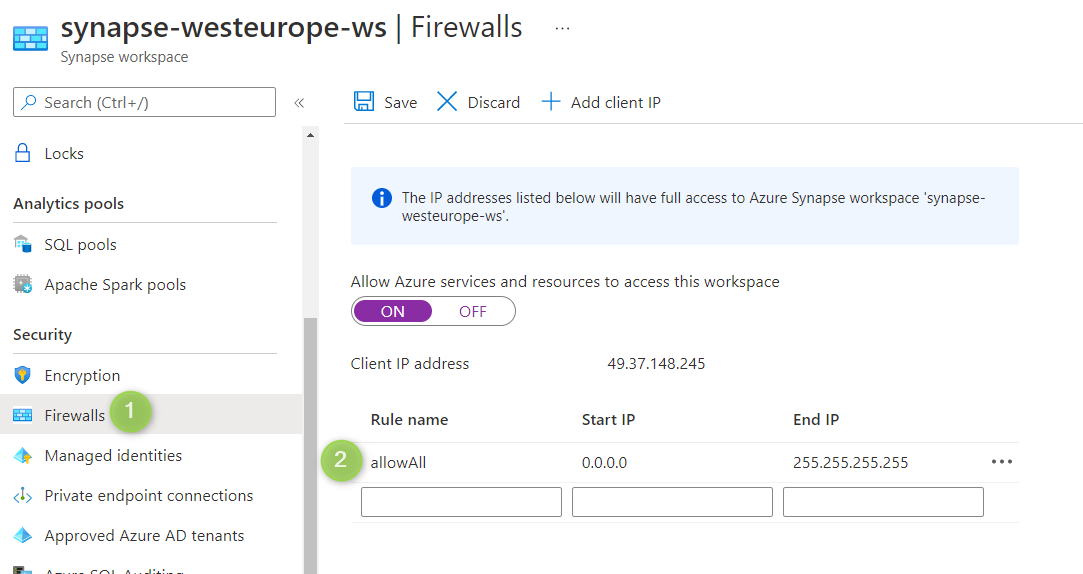The height and width of the screenshot is (574, 1083).
Task: Select Firewalls in the Security menu
Action: [x=75, y=415]
